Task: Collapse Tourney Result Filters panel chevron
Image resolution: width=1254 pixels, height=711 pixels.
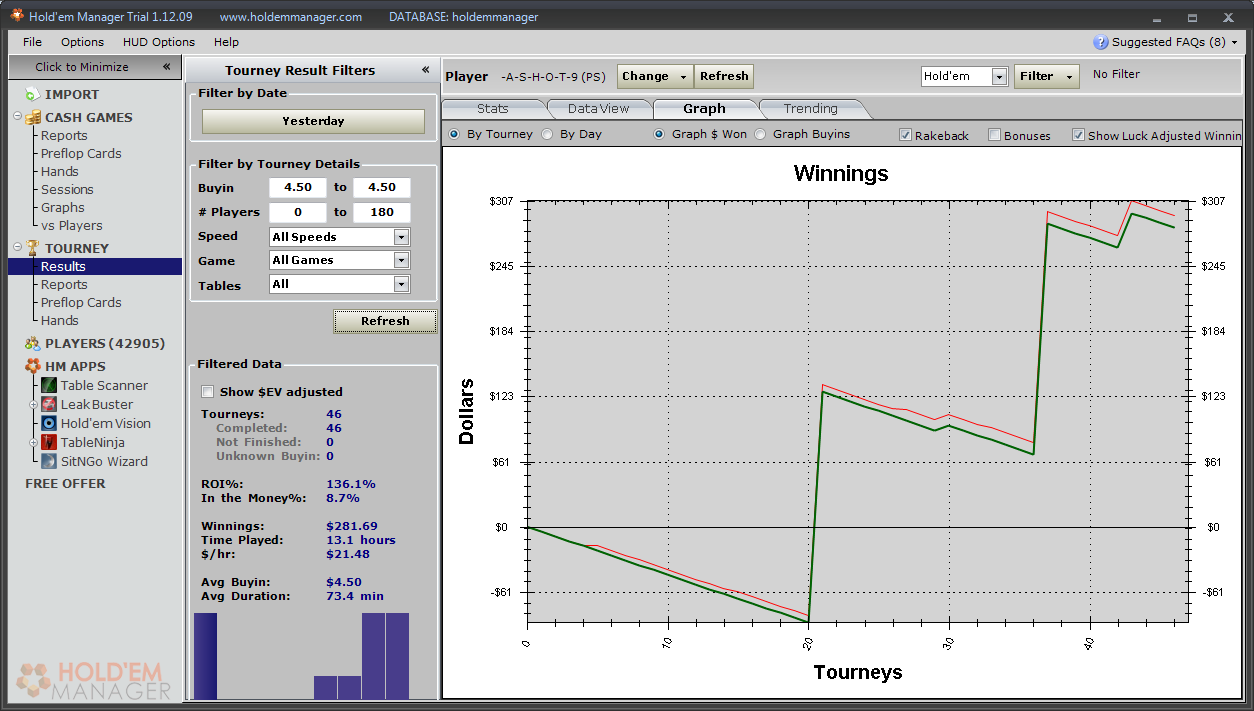Action: 425,70
